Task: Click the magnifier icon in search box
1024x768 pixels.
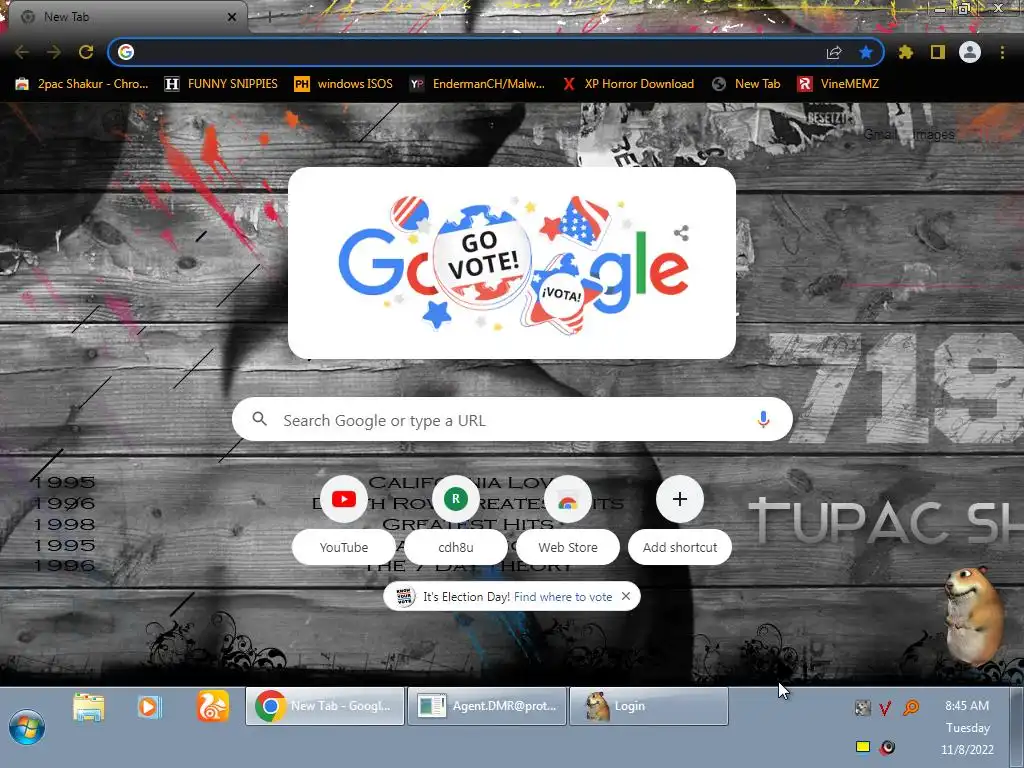Action: click(259, 419)
